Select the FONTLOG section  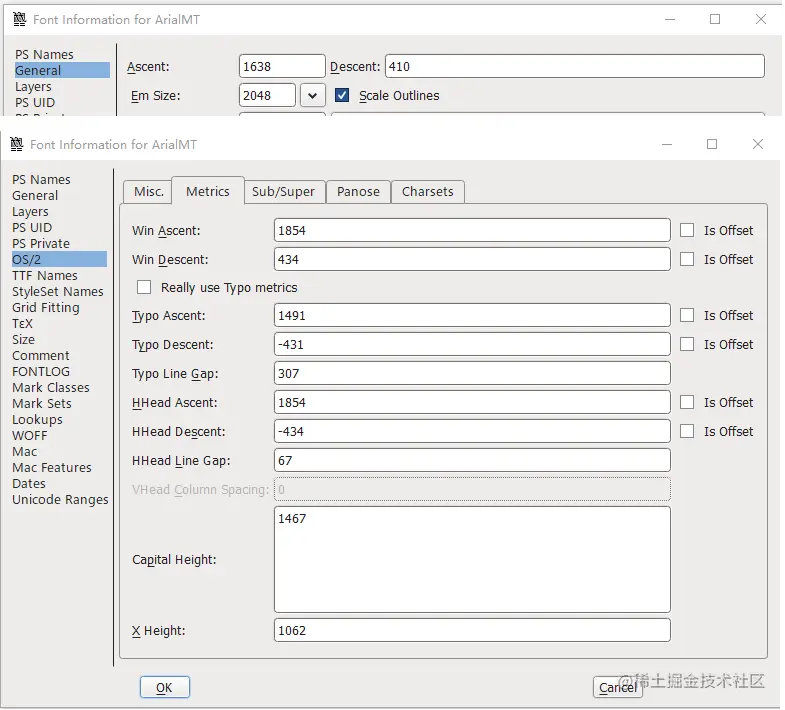click(41, 372)
